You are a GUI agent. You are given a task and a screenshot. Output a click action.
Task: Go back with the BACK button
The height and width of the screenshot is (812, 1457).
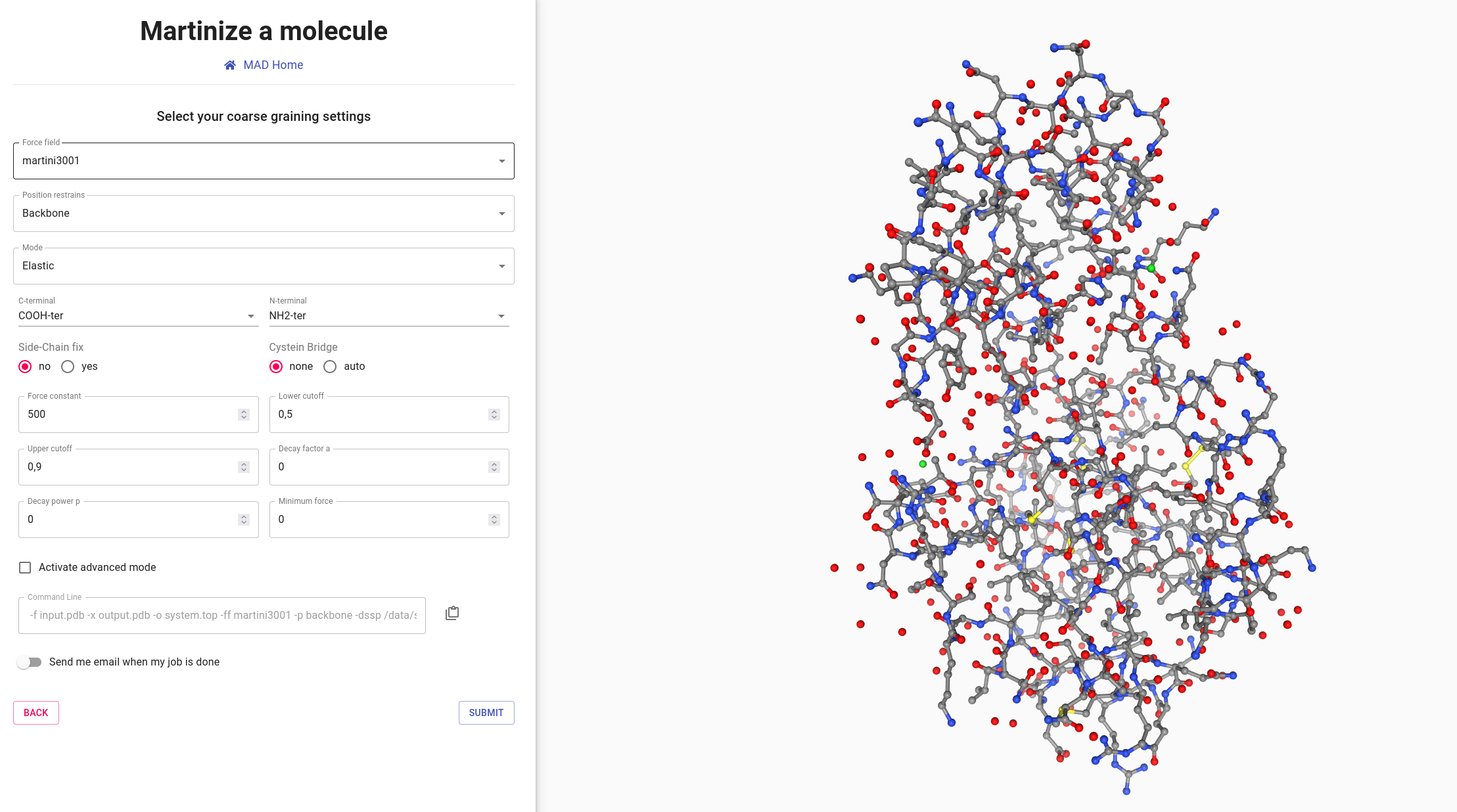[x=36, y=713]
